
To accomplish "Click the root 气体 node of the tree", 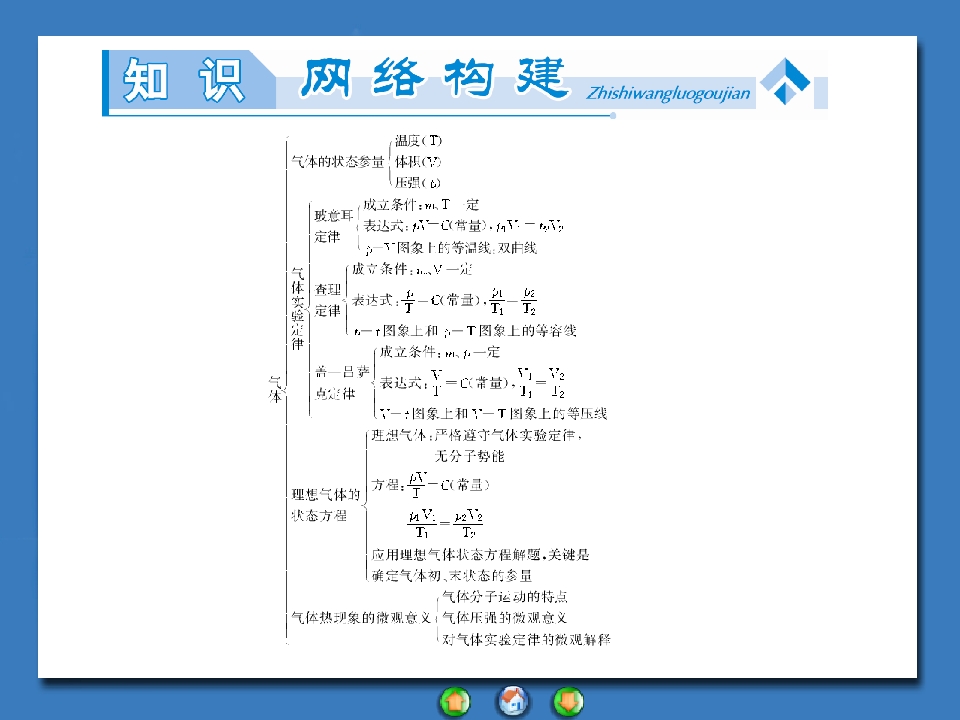I will pos(275,389).
